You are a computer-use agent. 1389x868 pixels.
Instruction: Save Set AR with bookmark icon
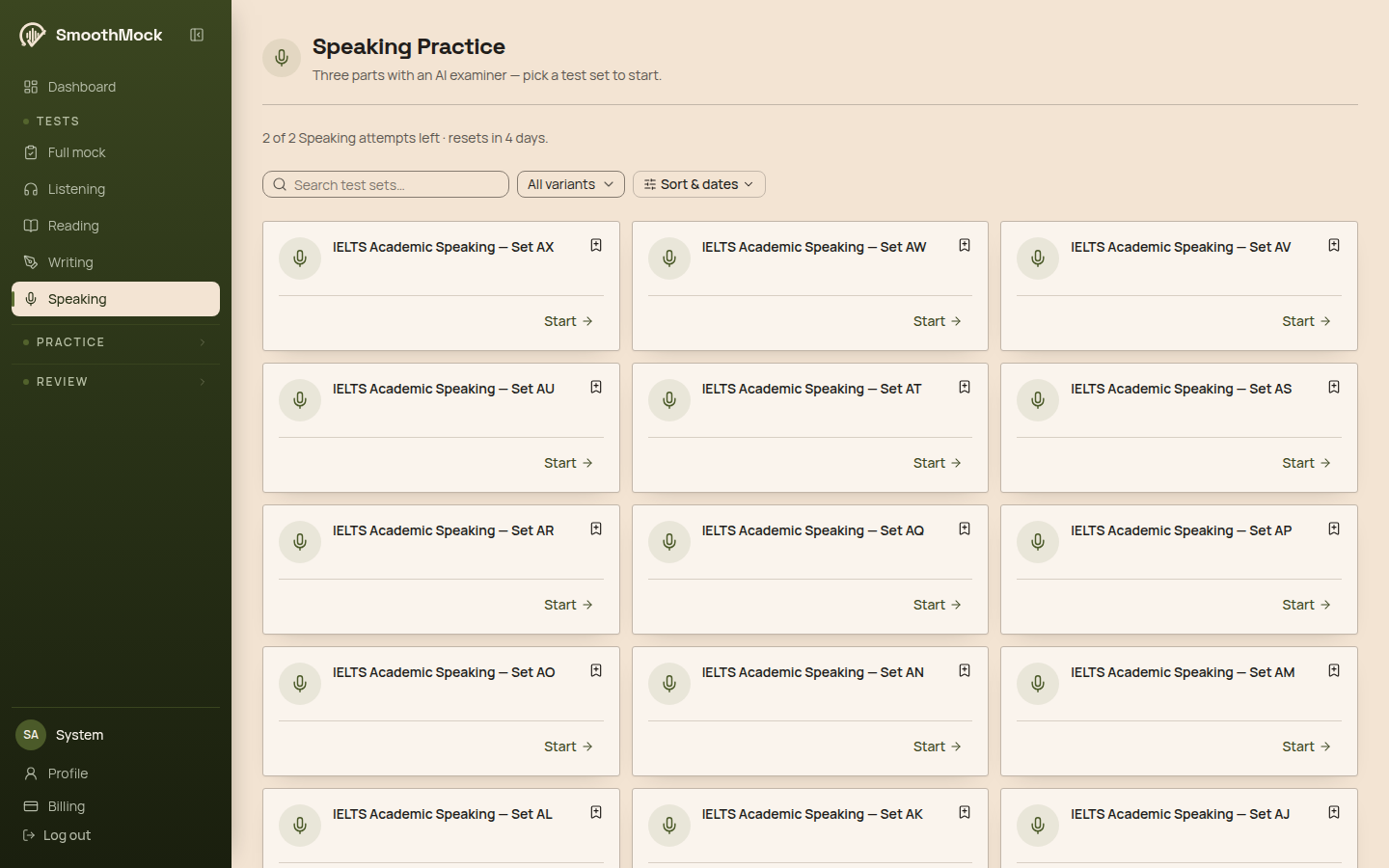[x=596, y=529]
